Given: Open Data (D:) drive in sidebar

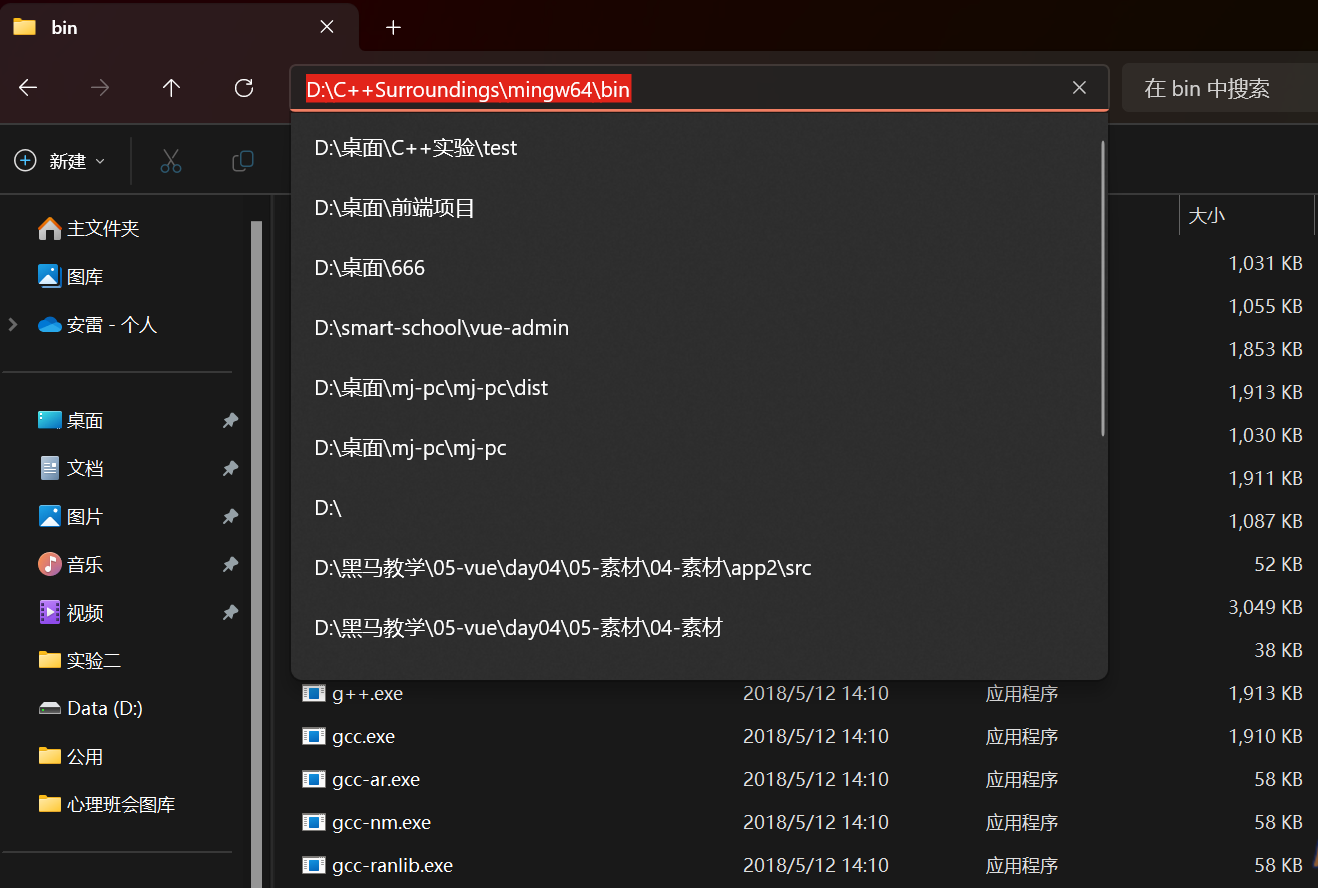Looking at the screenshot, I should pos(90,709).
